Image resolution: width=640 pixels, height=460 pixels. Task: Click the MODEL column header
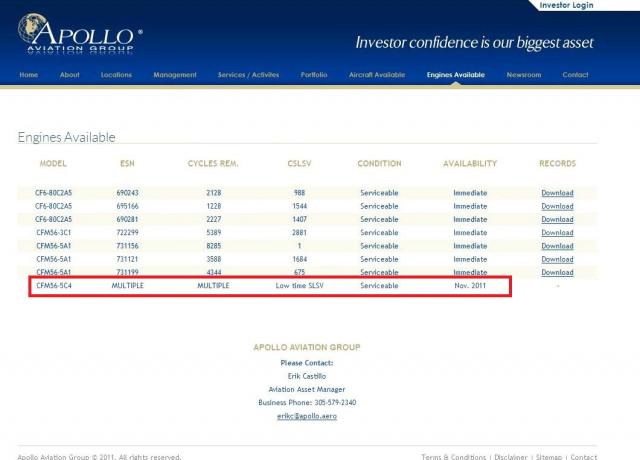click(53, 163)
